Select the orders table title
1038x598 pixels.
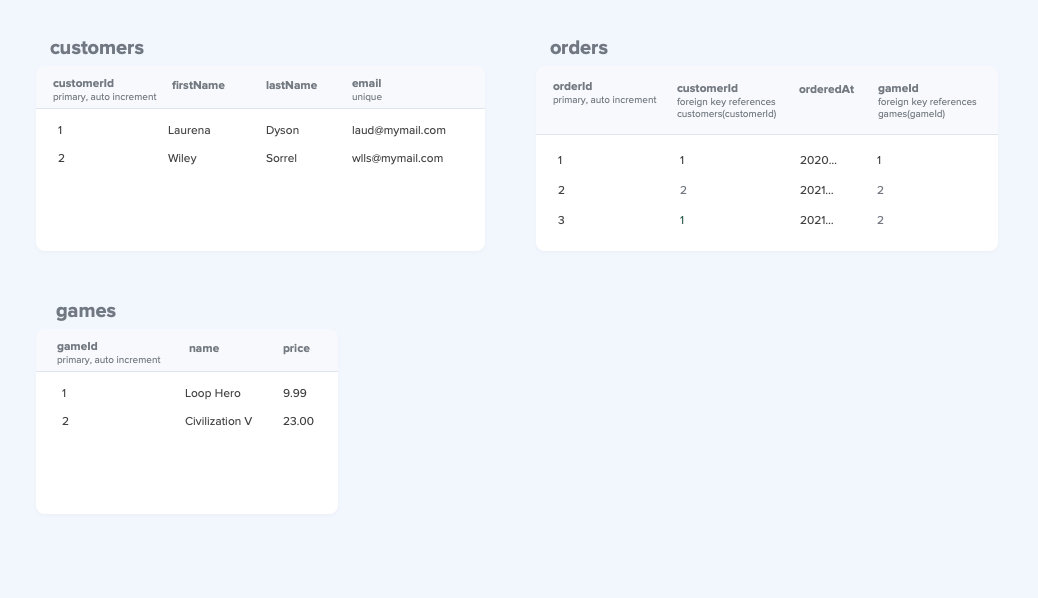578,48
